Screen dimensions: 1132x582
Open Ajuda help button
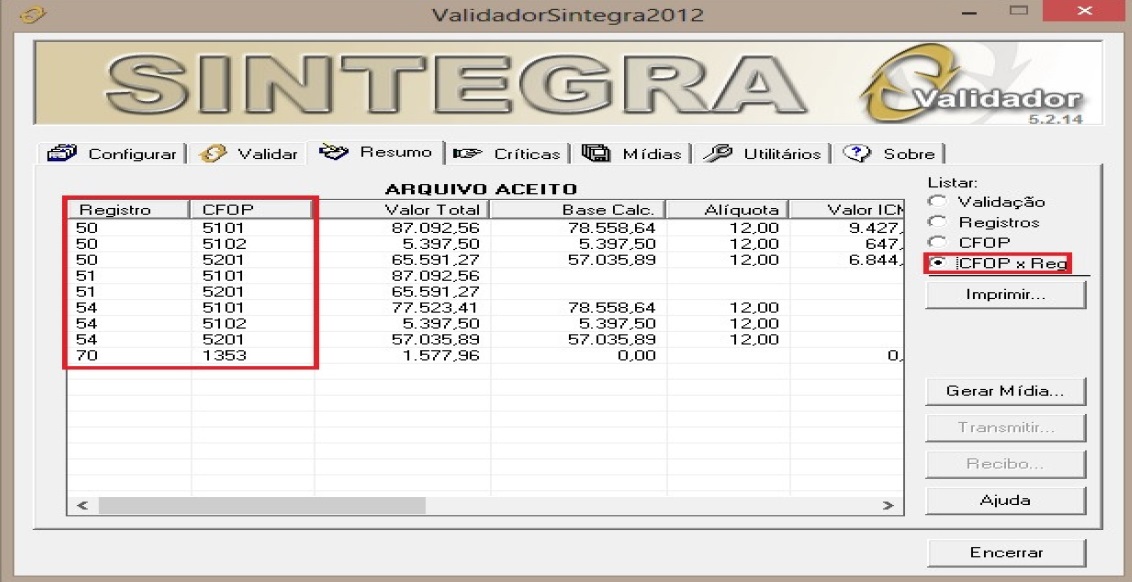(x=1005, y=500)
